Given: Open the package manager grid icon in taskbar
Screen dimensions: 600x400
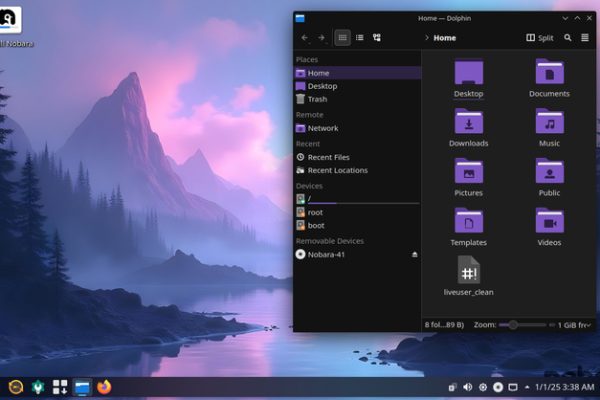Looking at the screenshot, I should click(60, 387).
